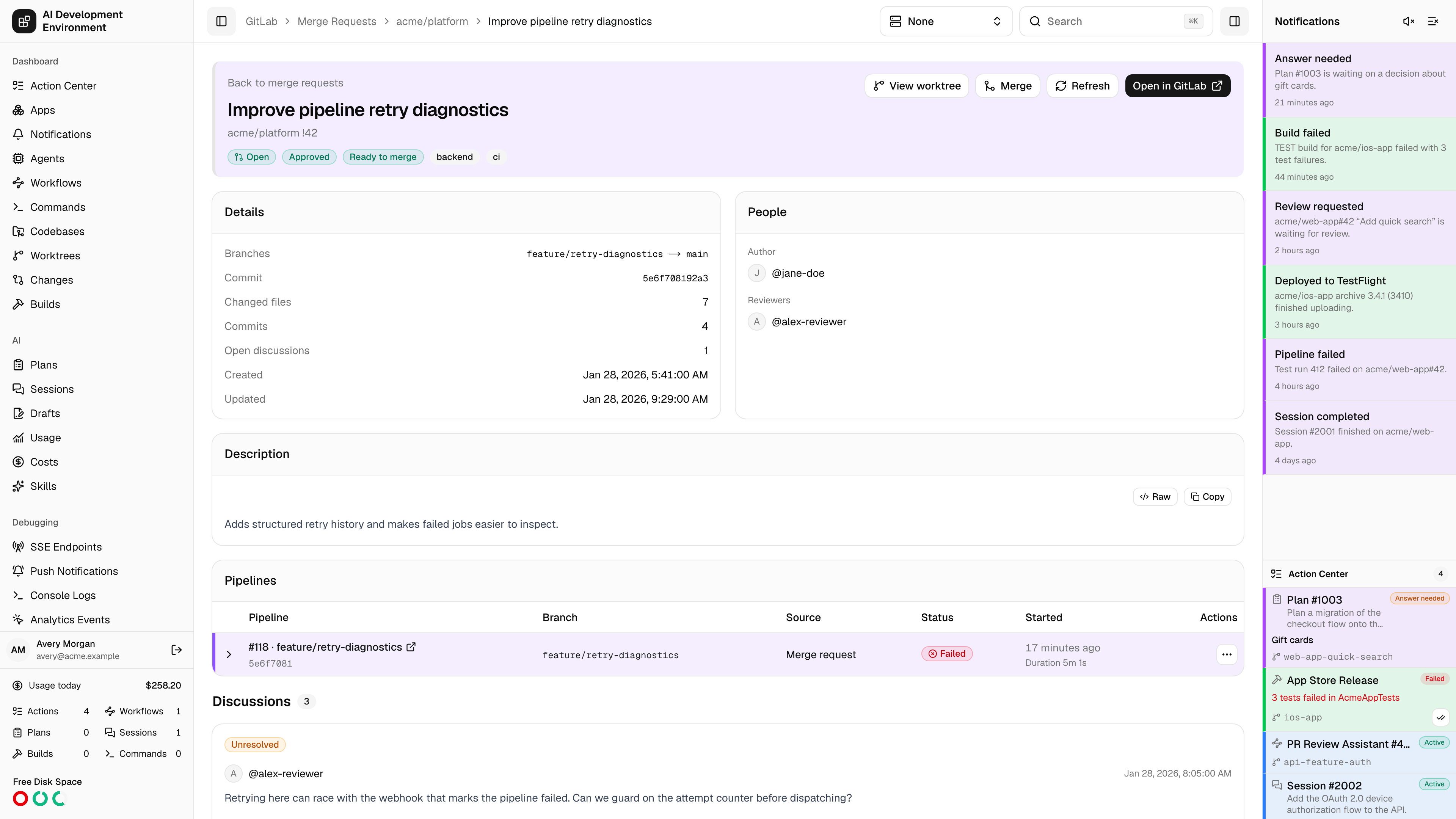Click the Plans clipboard icon
The image size is (1456, 819).
18,365
